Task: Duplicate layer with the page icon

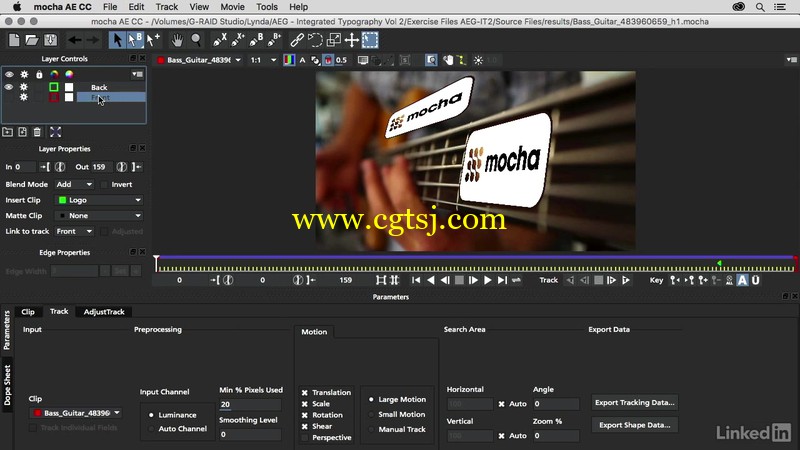Action: 22,132
